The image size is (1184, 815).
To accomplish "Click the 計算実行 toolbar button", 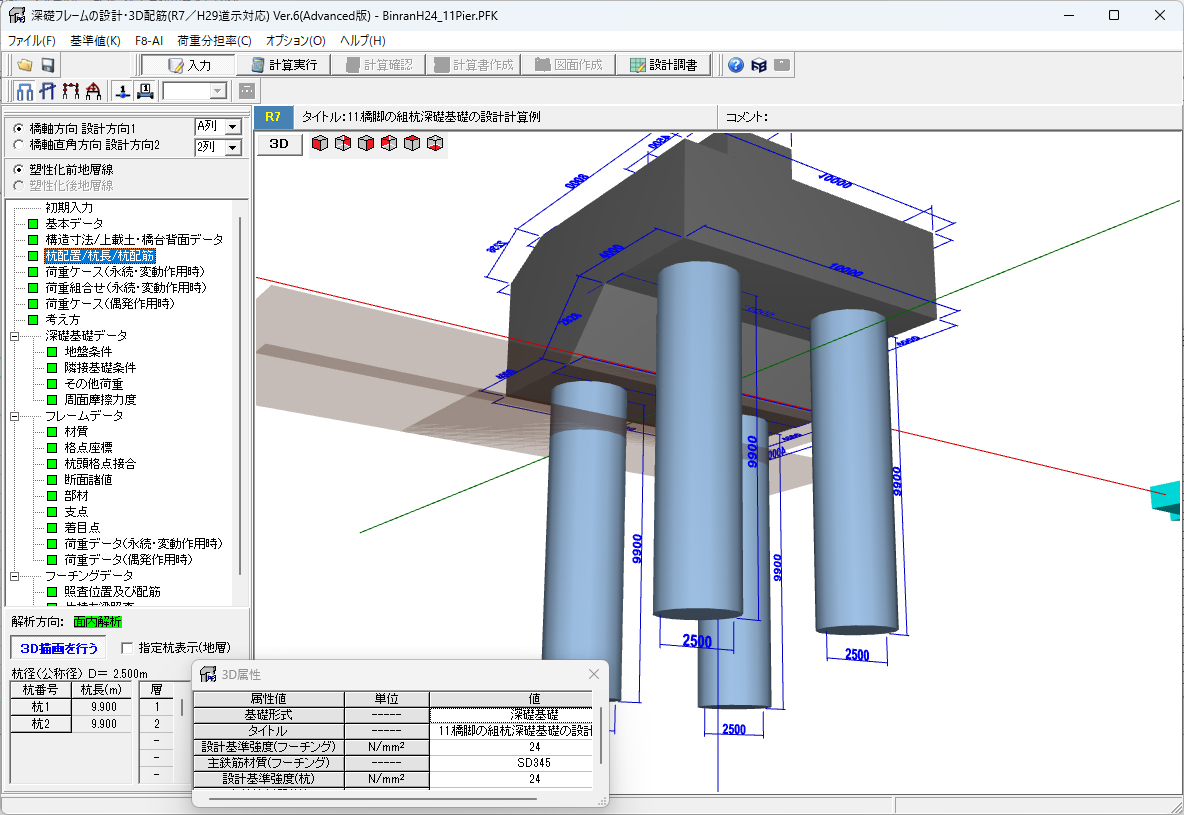I will click(284, 65).
